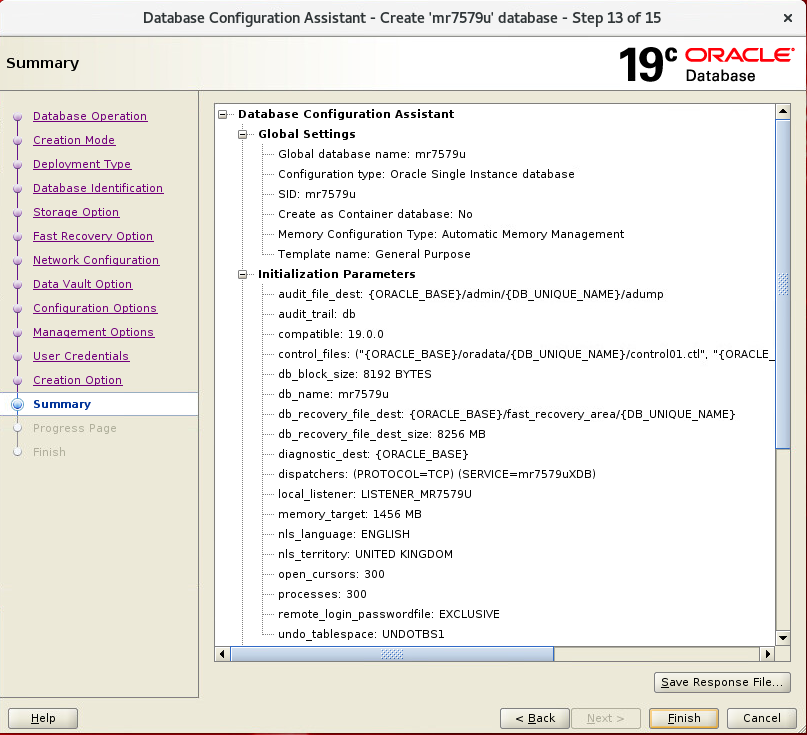Select 'nls_language: ENGLISH' row
807x735 pixels.
pyautogui.click(x=344, y=535)
